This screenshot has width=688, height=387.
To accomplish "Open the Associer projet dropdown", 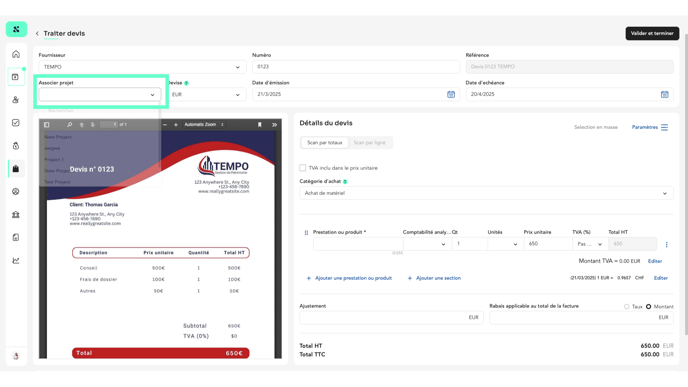I will tap(100, 94).
